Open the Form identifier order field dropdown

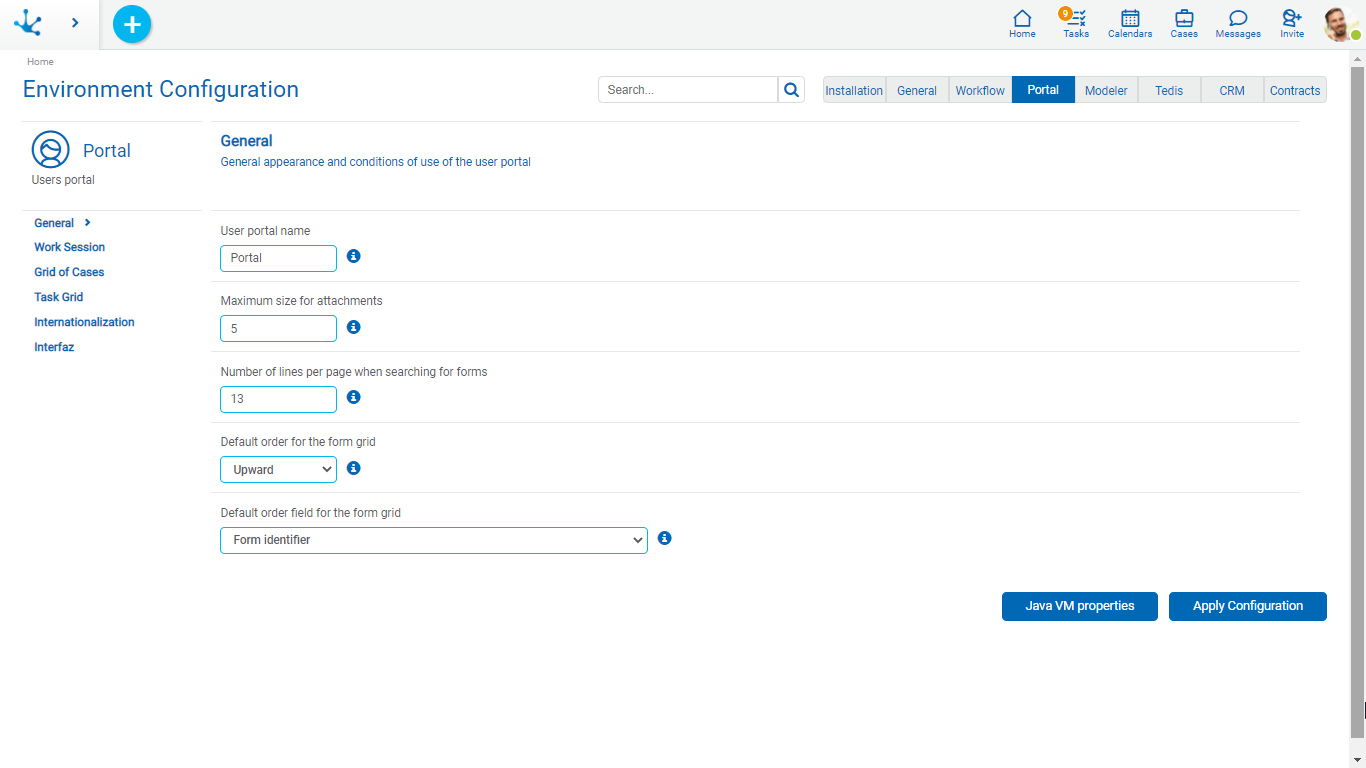433,540
